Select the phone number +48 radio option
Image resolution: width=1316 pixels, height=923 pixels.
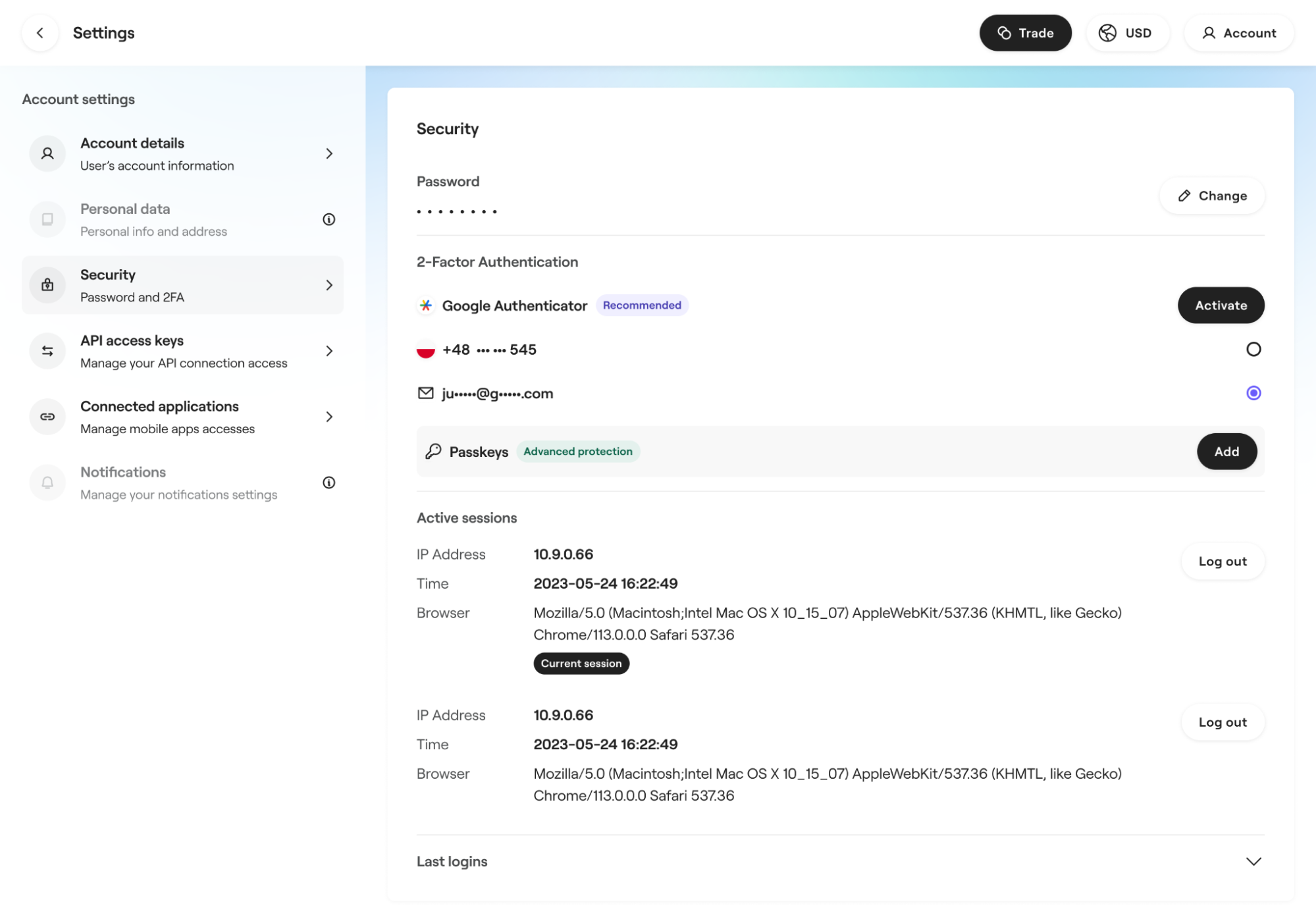click(1253, 350)
